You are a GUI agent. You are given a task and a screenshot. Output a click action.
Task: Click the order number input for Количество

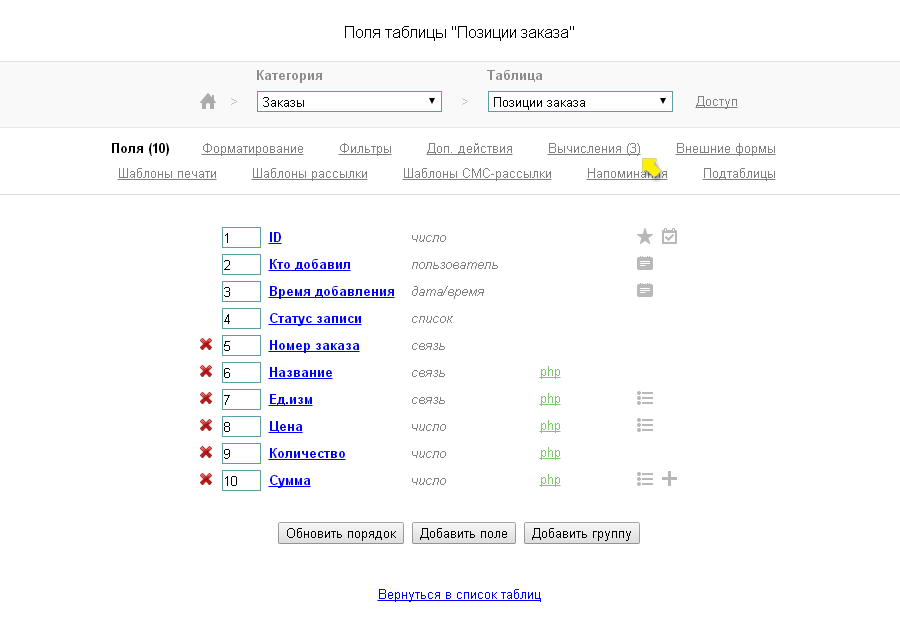[x=241, y=454]
